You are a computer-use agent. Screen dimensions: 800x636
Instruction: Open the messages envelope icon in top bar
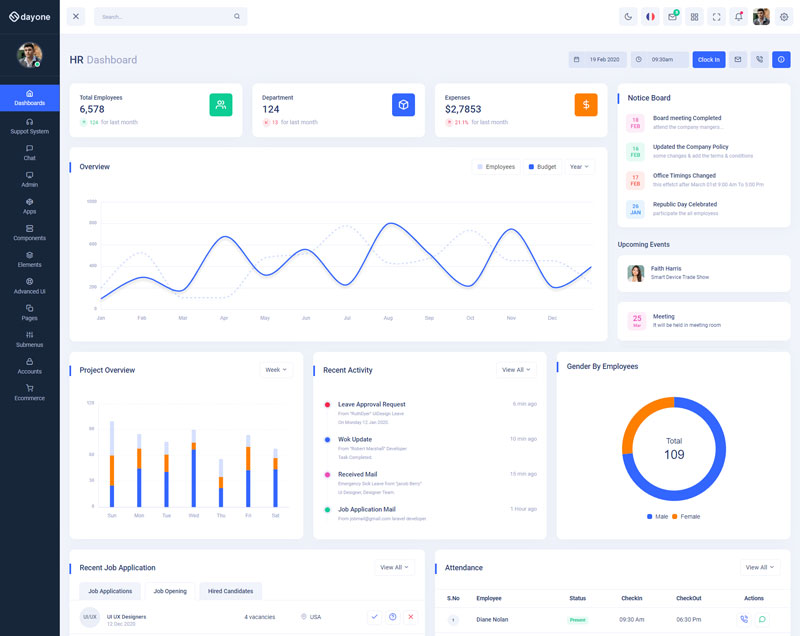673,17
